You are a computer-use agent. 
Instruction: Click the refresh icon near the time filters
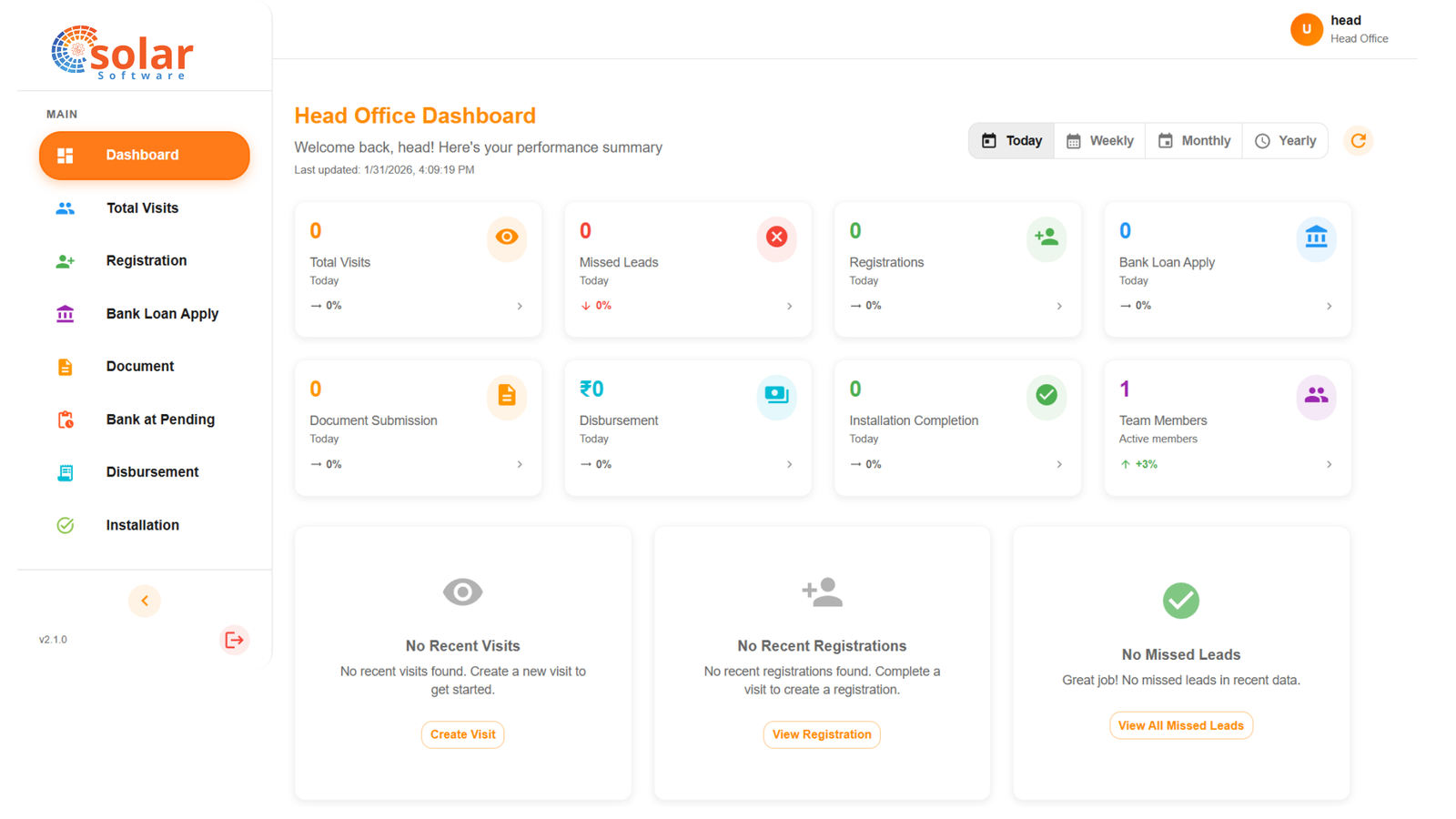tap(1358, 140)
